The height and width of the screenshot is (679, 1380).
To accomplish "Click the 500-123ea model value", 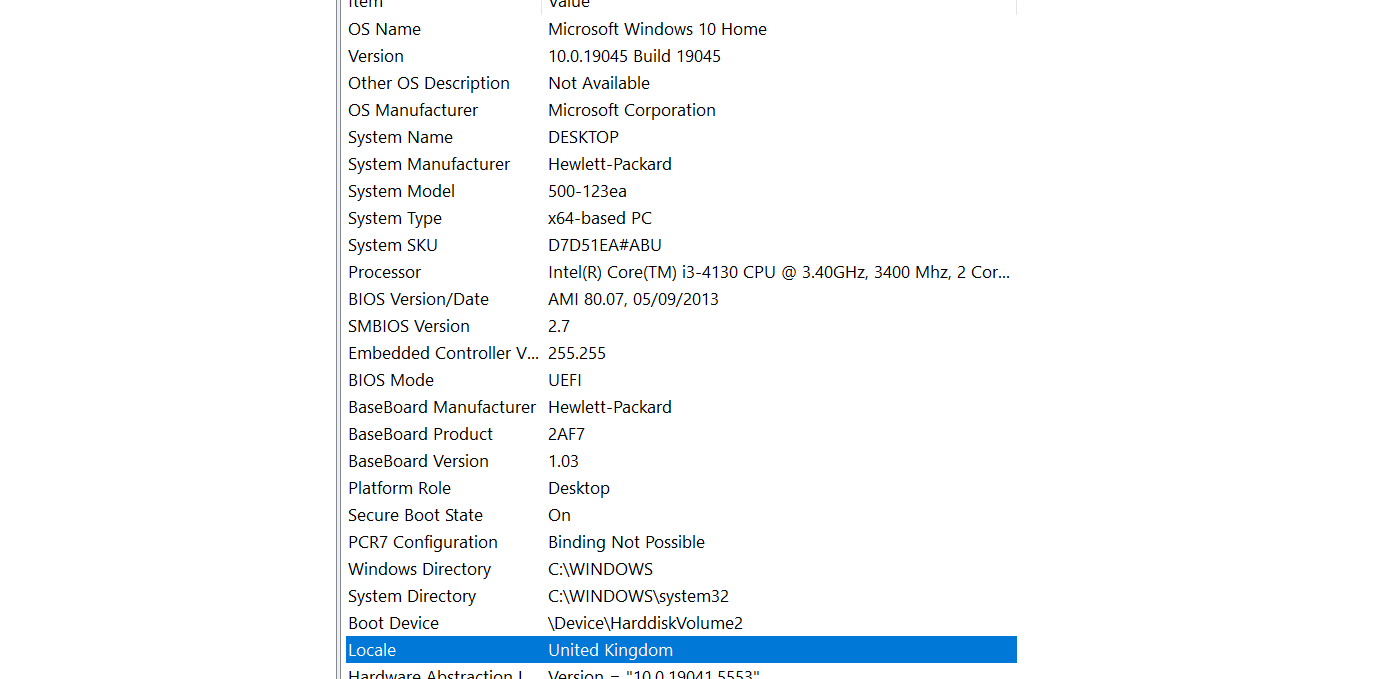I will point(587,191).
